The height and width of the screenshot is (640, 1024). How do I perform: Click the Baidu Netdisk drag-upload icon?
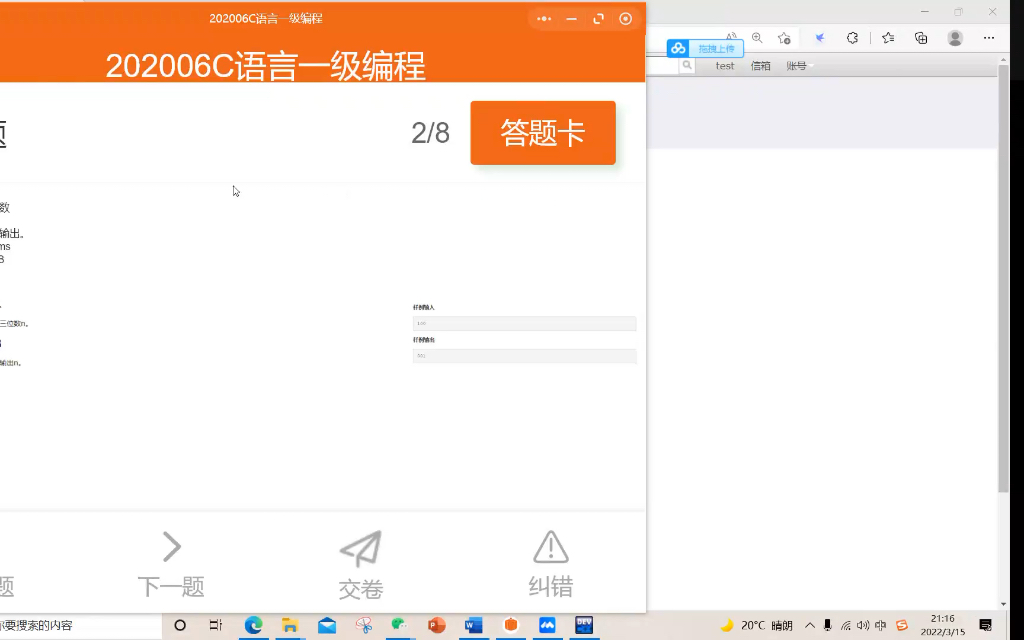tap(680, 48)
